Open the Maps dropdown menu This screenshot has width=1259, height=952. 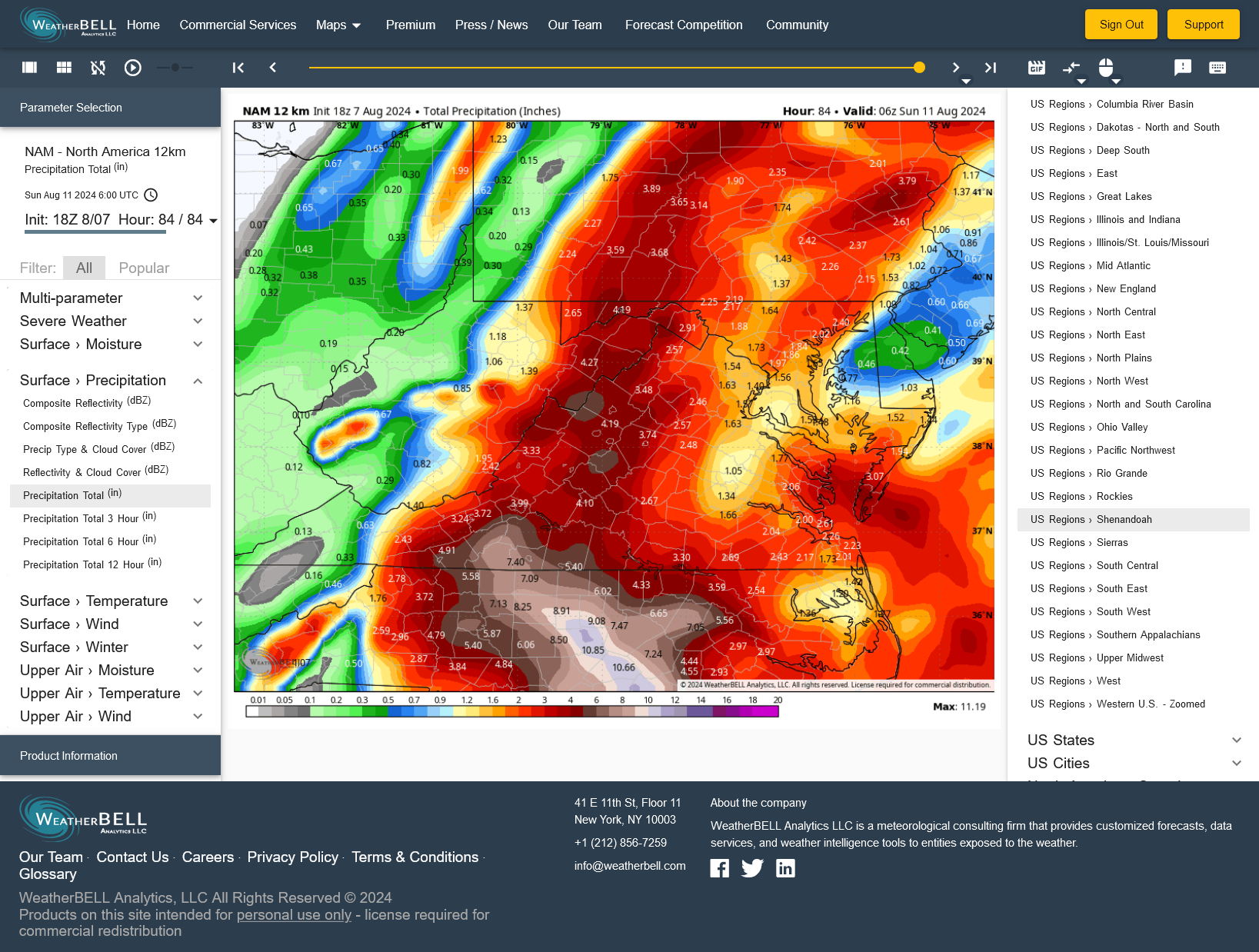click(x=338, y=25)
